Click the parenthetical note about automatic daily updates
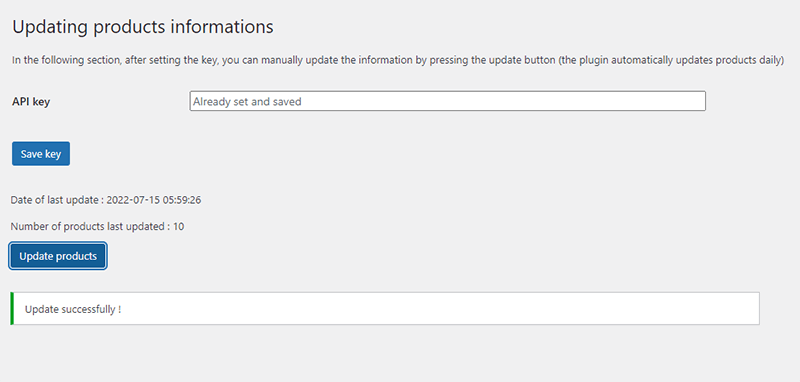 [x=671, y=60]
